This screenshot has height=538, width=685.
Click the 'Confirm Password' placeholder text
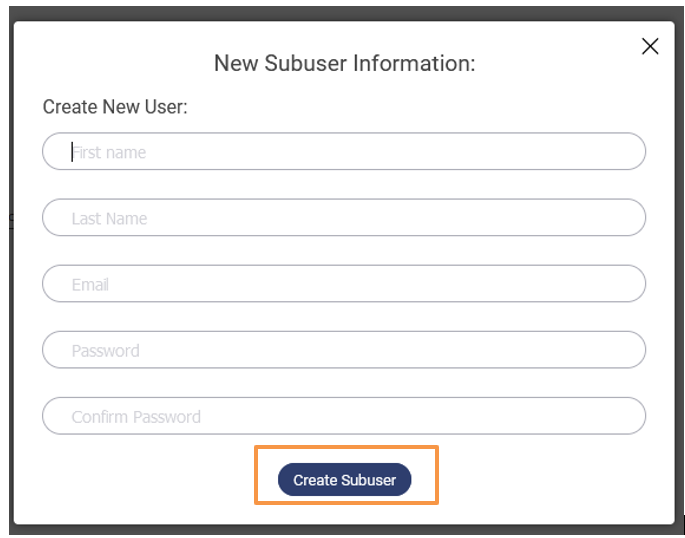click(136, 417)
